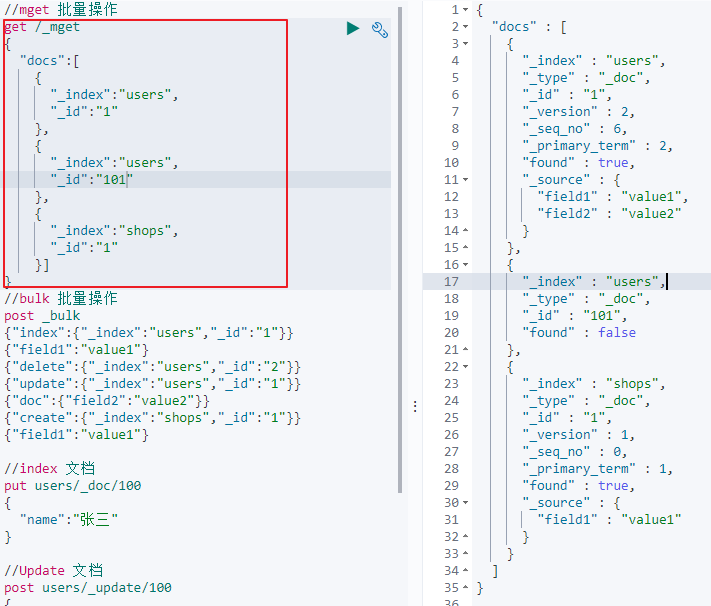
Task: Collapse the "docs" array at response line 2
Action: point(466,27)
